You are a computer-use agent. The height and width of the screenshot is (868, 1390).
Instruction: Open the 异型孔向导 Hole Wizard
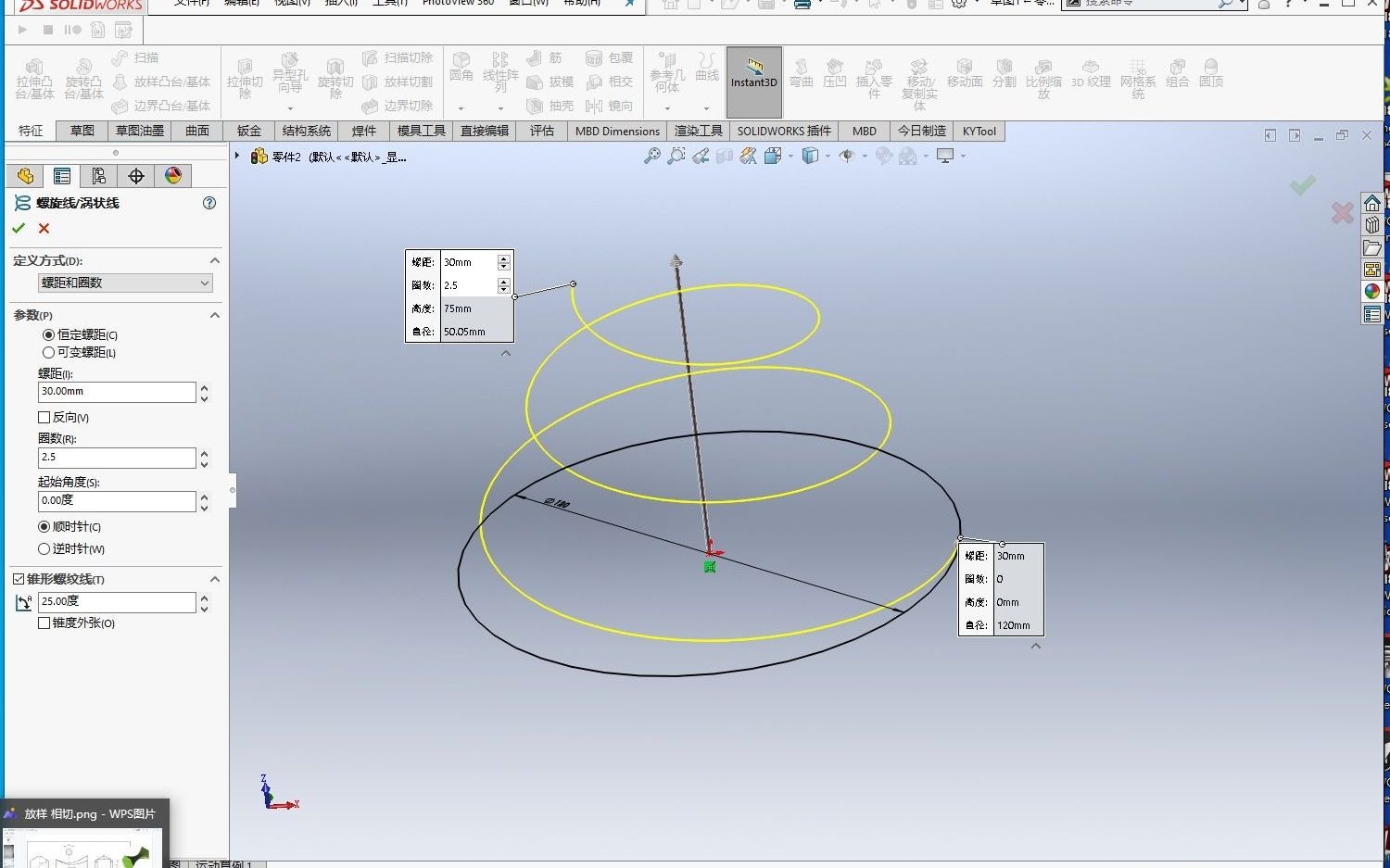pyautogui.click(x=290, y=76)
